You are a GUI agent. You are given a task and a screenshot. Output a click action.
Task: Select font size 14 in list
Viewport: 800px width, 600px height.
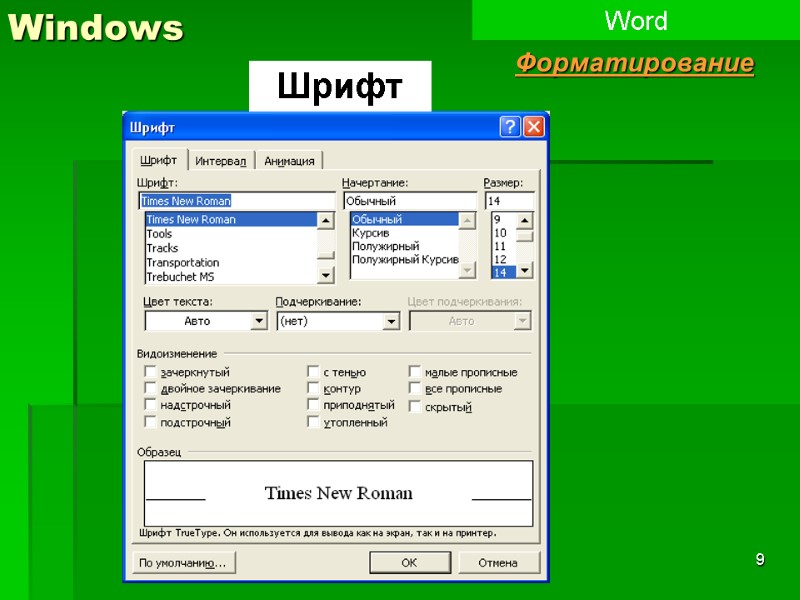504,272
